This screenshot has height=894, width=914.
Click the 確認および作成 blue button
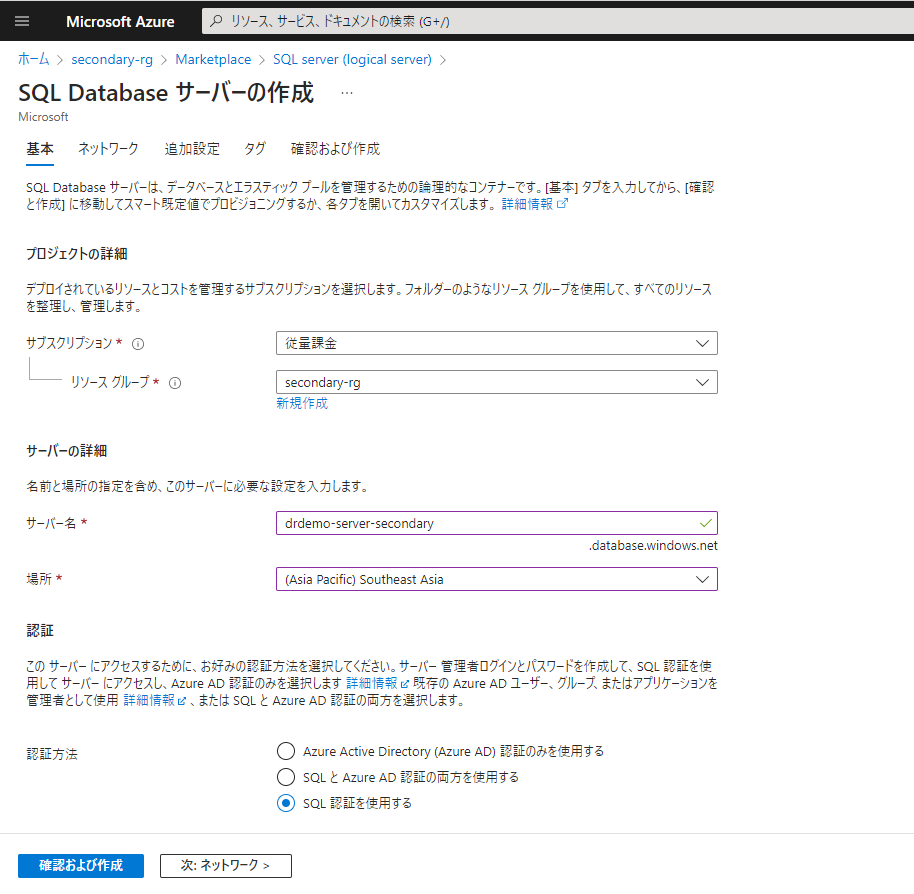(81, 865)
